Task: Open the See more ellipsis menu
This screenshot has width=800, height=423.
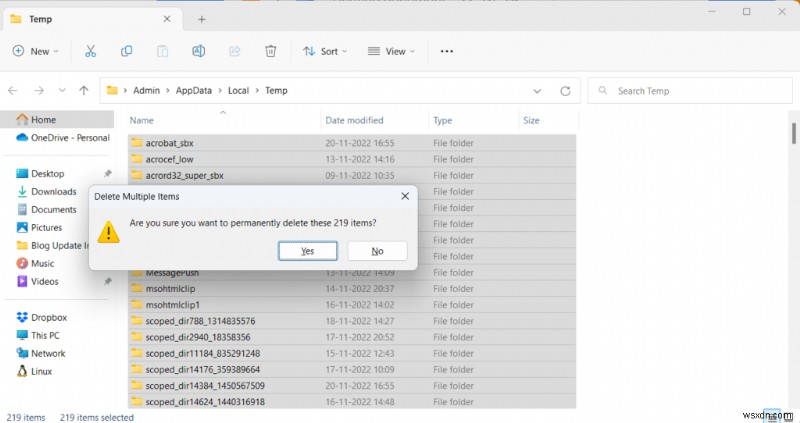Action: [446, 51]
